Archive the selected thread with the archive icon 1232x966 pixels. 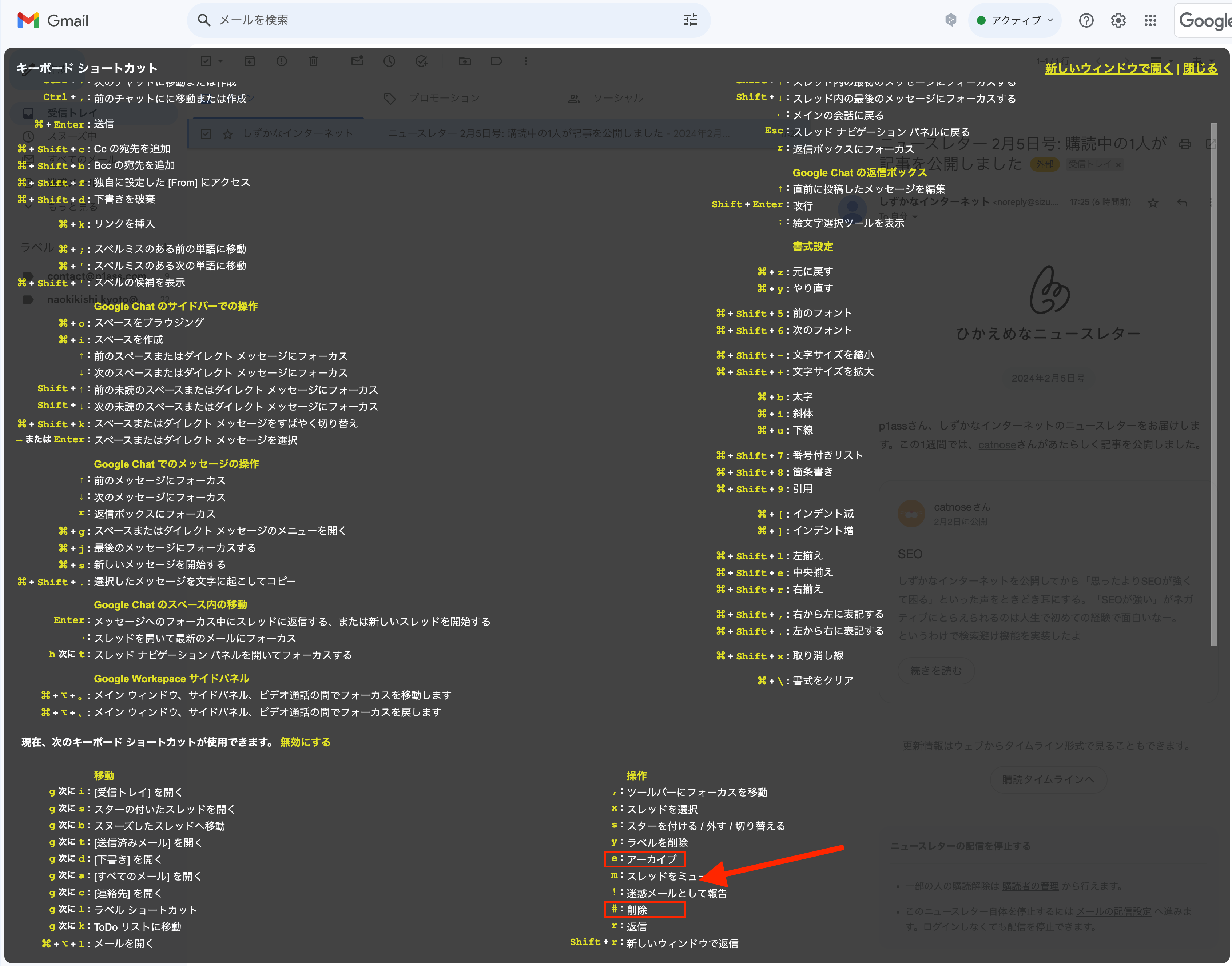tap(250, 61)
